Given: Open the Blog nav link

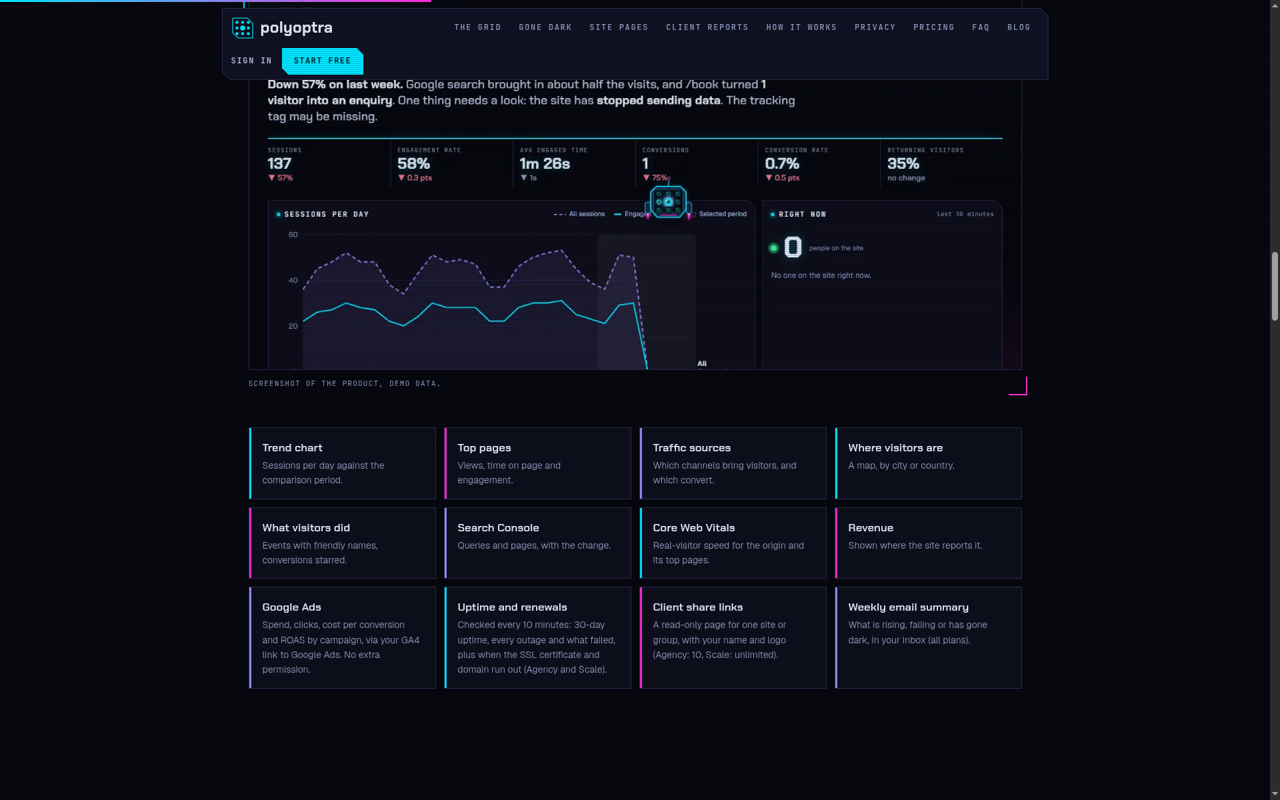Looking at the screenshot, I should coord(1019,27).
